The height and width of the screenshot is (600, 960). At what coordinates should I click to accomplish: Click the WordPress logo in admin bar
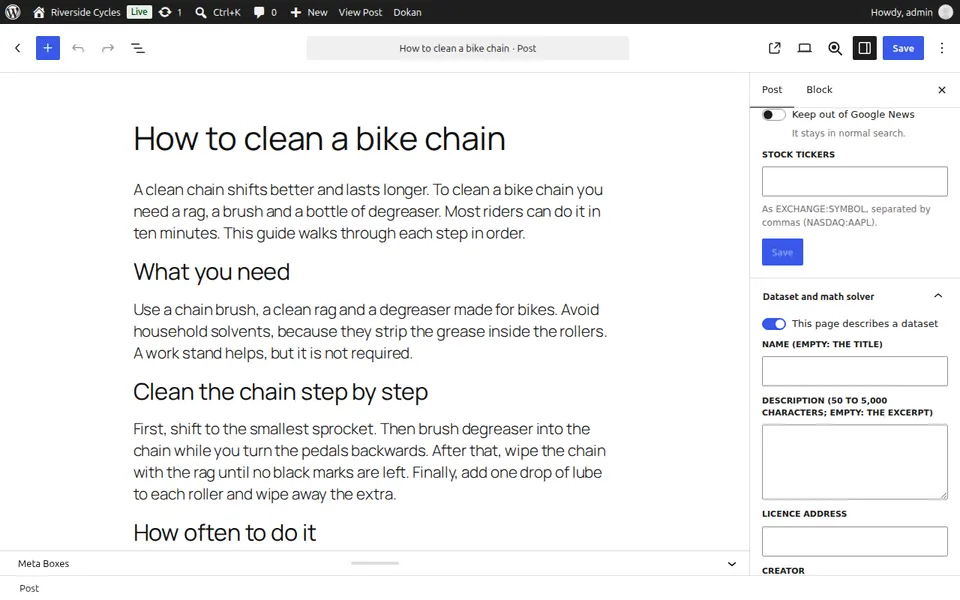point(13,12)
